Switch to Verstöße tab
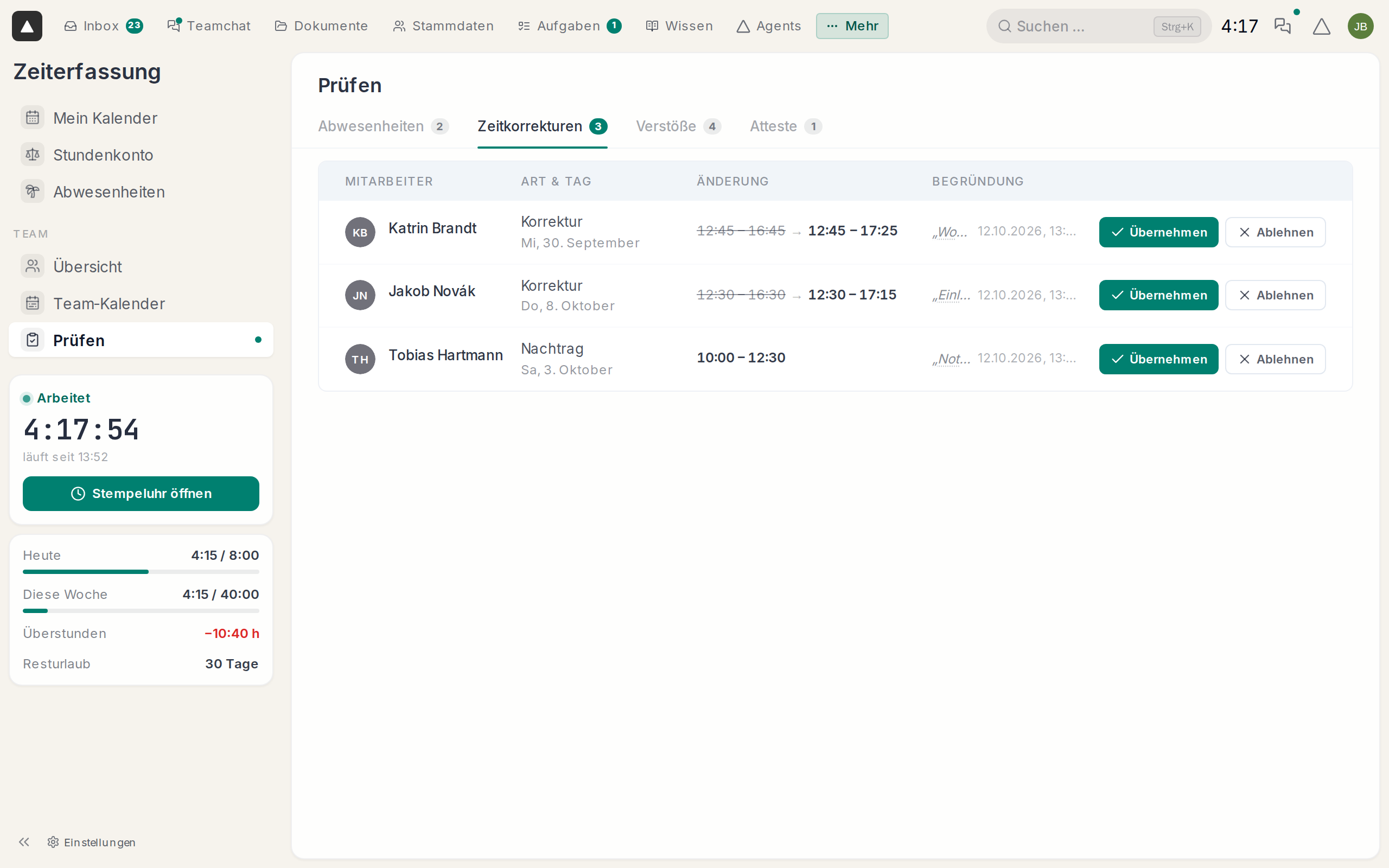Screen dimensions: 1389x868 (678, 126)
